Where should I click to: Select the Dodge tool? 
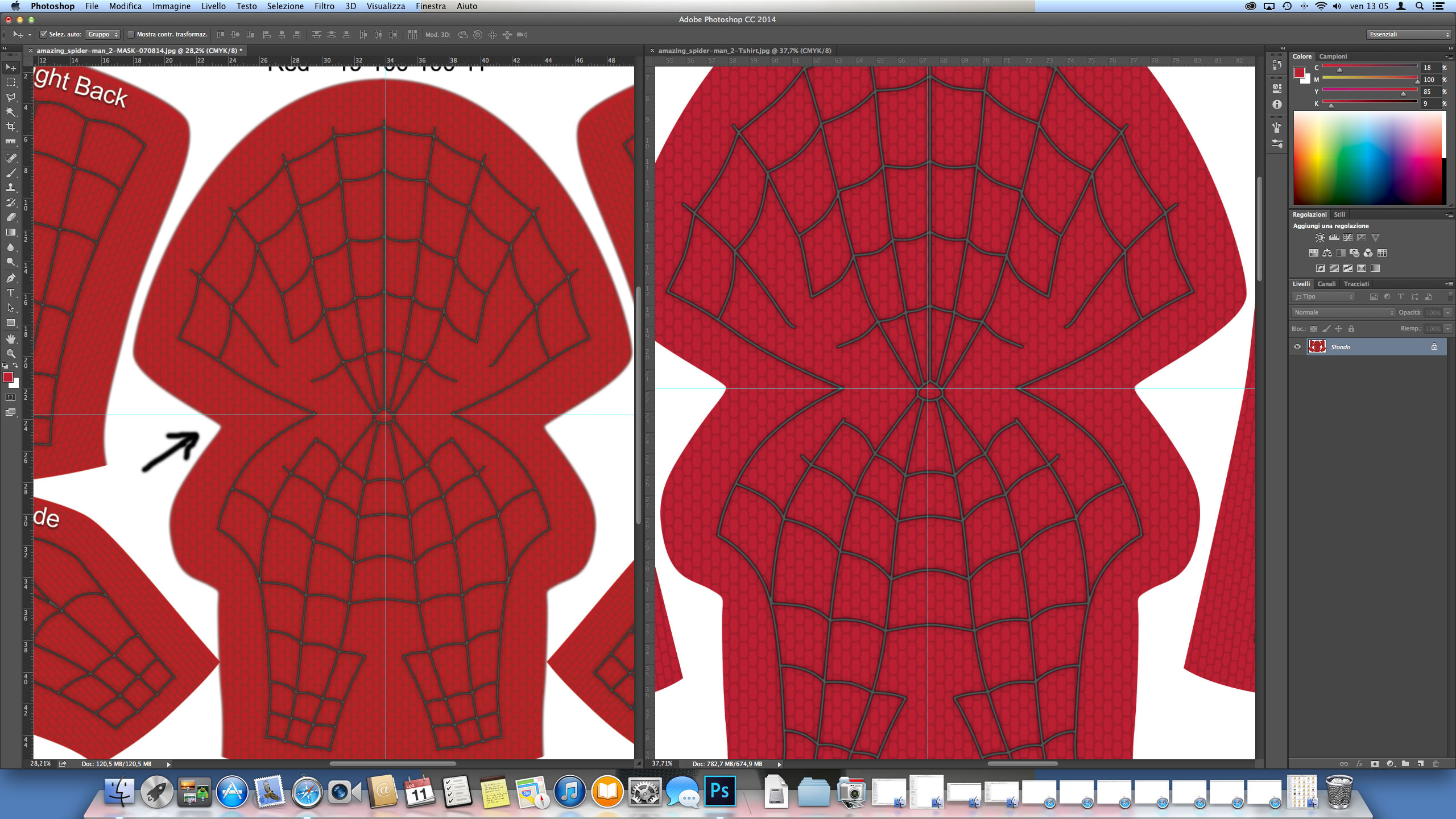click(x=11, y=262)
